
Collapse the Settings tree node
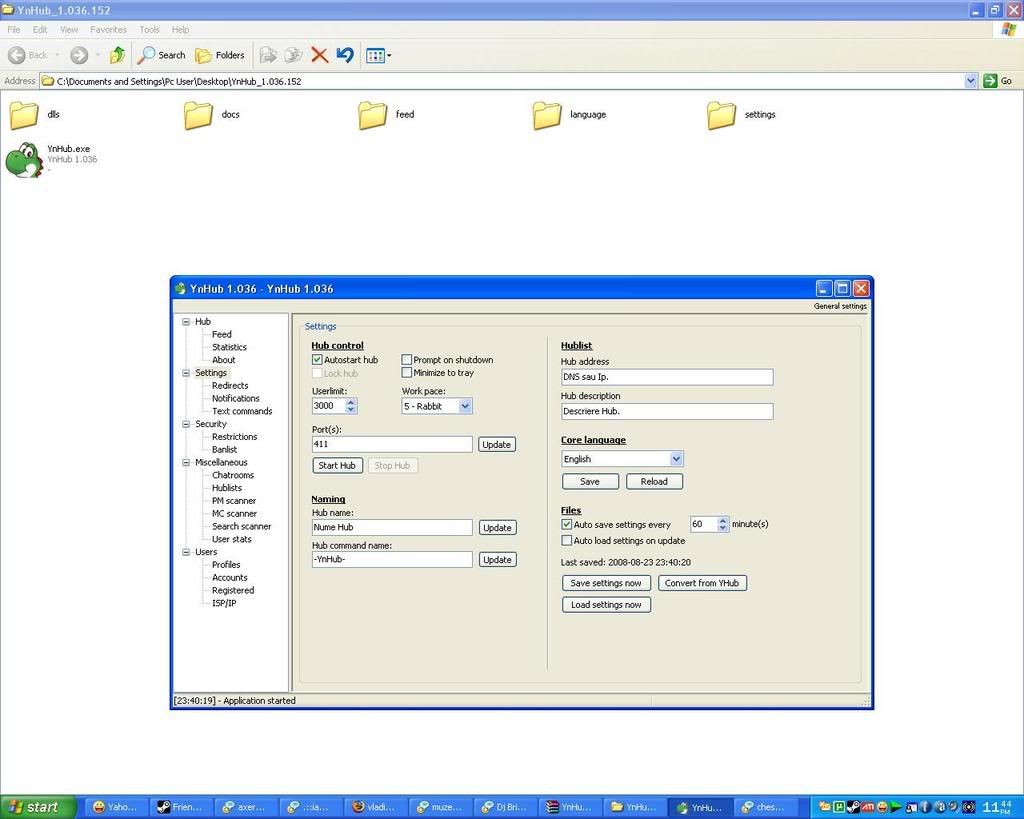(x=186, y=373)
